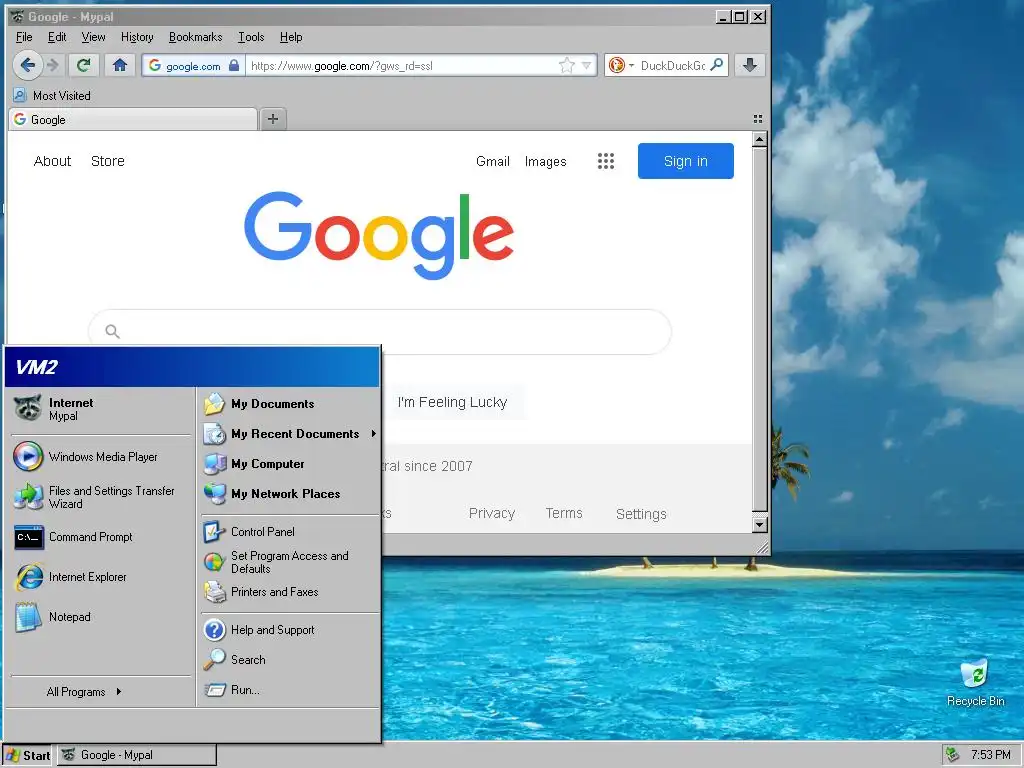Open Notepad from Start menu
The image size is (1024, 768).
pyautogui.click(x=101, y=616)
